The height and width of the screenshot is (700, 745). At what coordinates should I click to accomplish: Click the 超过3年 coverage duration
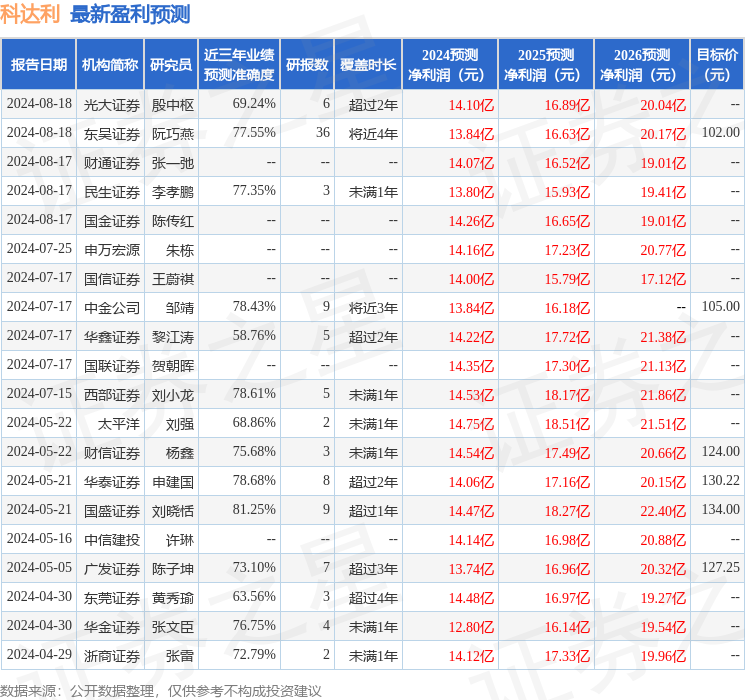[x=373, y=569]
